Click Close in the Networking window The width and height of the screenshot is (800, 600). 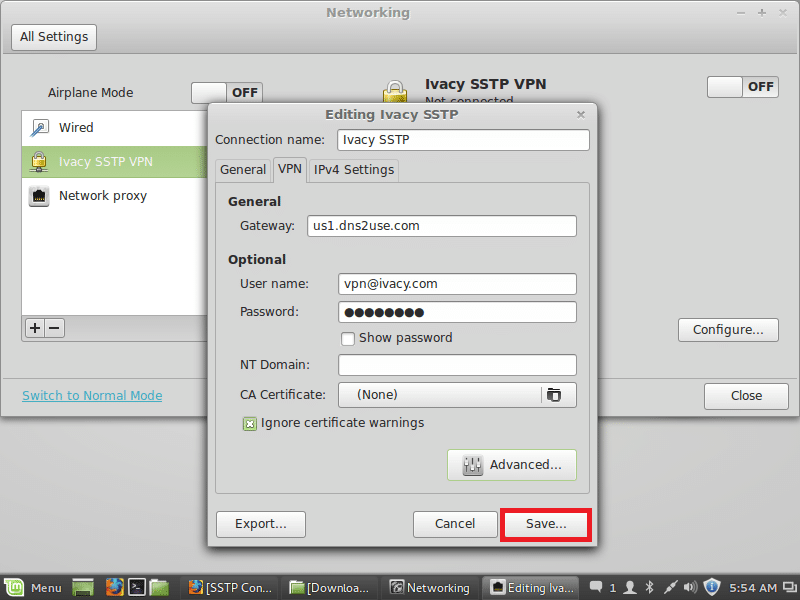[x=746, y=396]
